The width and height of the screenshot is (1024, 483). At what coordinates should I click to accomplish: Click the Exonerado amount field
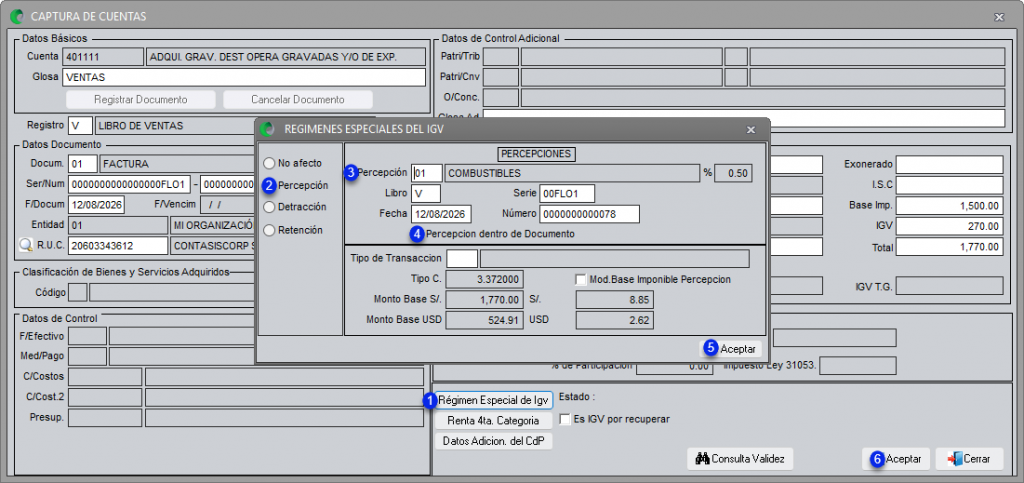pyautogui.click(x=949, y=164)
